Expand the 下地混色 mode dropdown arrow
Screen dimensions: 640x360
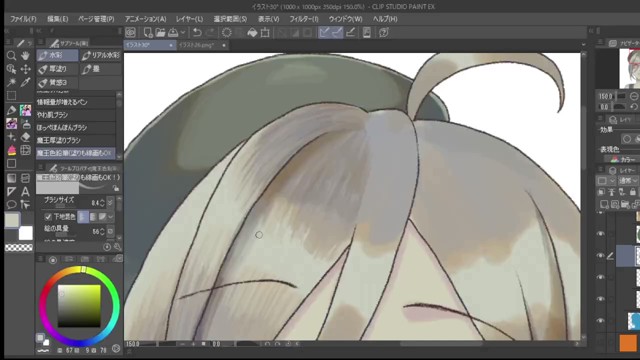[111, 217]
